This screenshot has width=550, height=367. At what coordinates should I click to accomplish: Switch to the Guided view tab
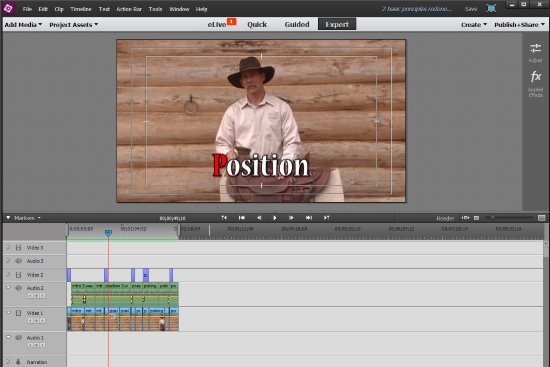tap(297, 24)
